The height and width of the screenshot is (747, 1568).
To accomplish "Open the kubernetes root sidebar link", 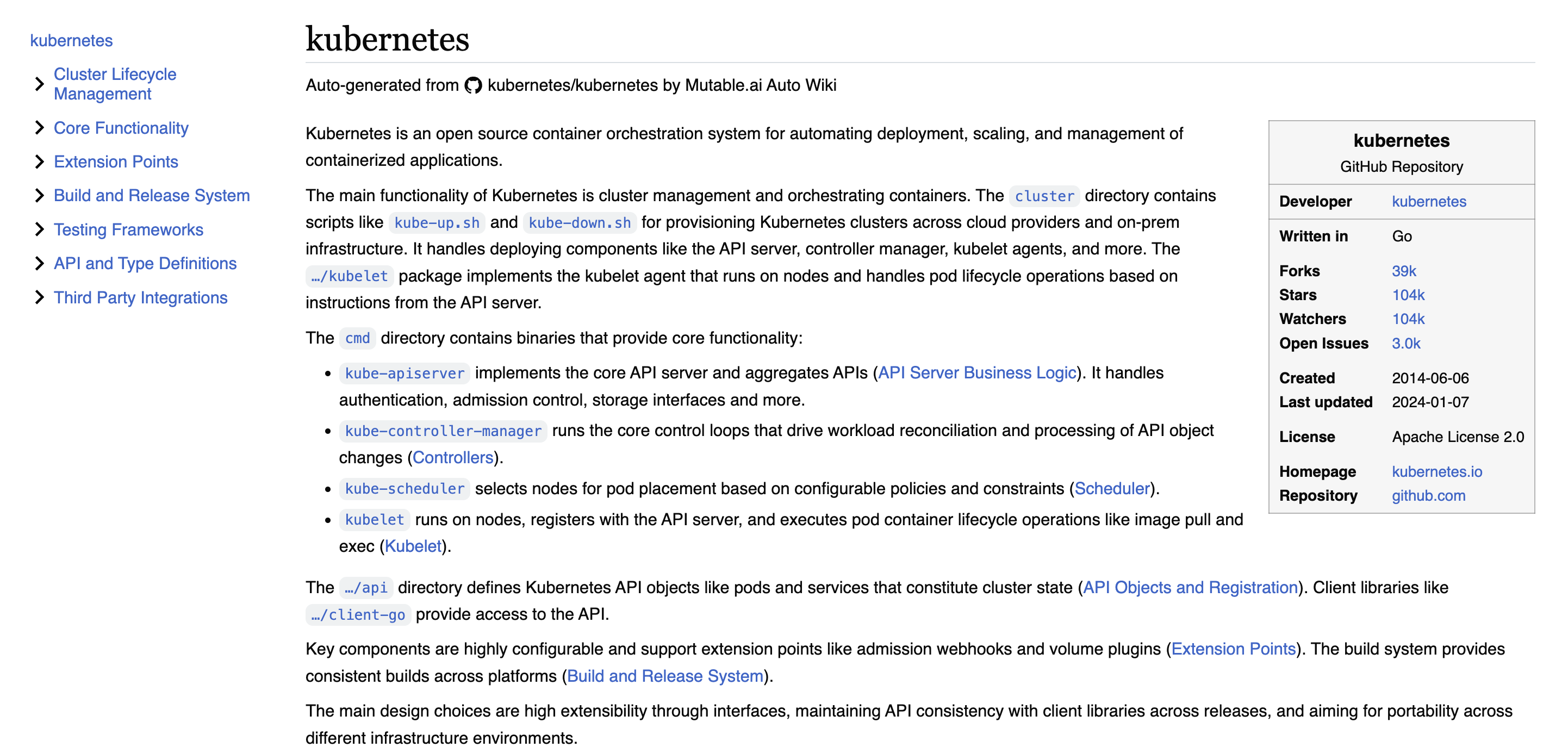I will (71, 40).
